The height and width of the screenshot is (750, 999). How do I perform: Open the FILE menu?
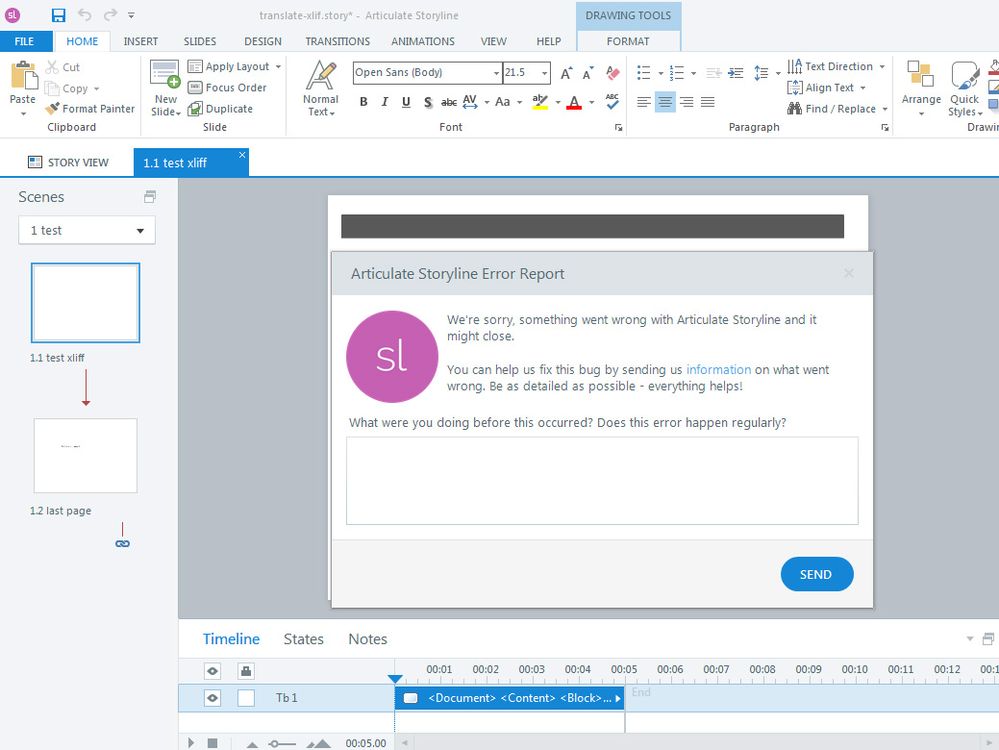(24, 41)
